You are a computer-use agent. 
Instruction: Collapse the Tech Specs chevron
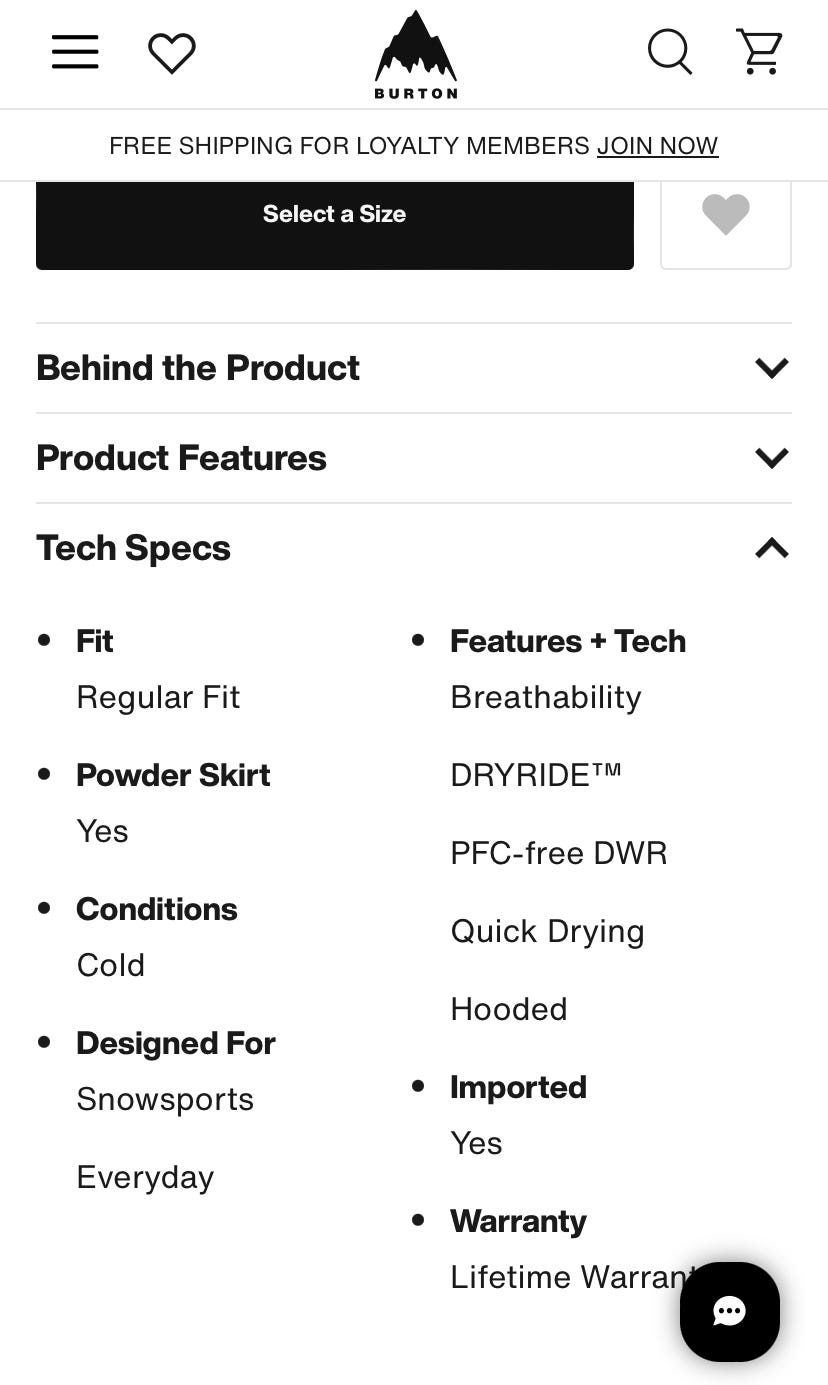click(x=771, y=548)
